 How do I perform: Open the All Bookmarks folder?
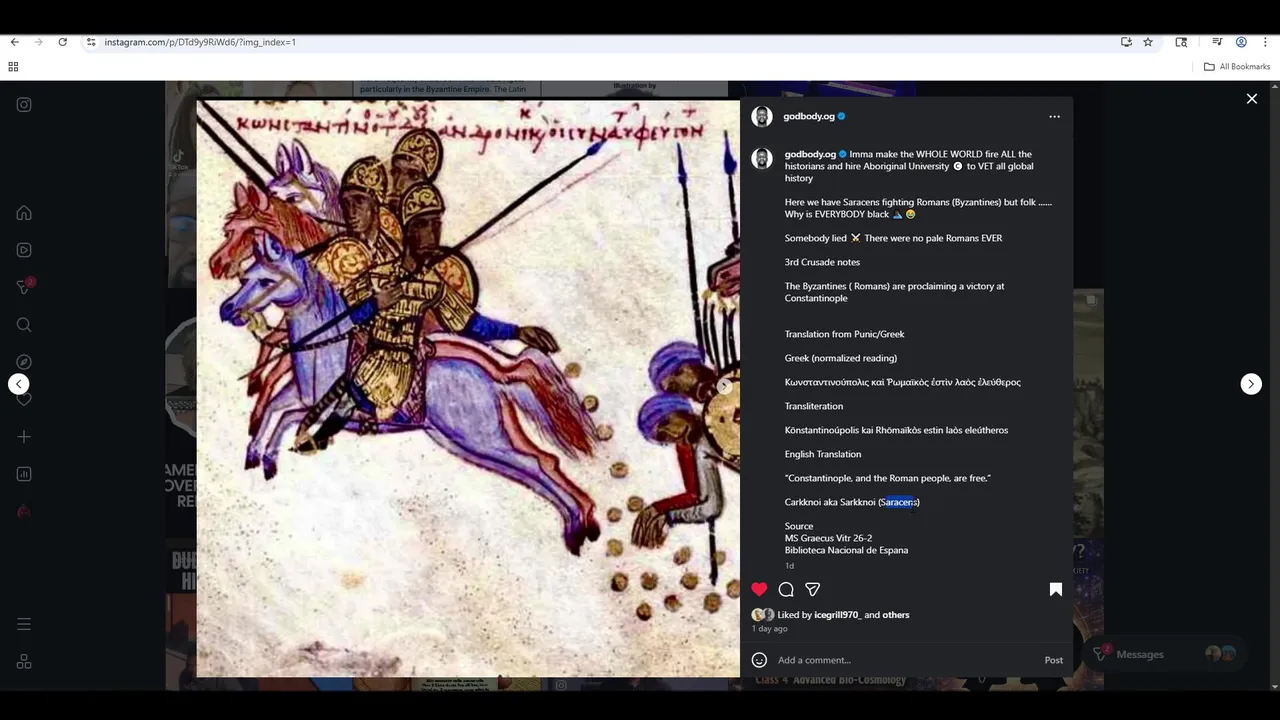pos(1237,67)
